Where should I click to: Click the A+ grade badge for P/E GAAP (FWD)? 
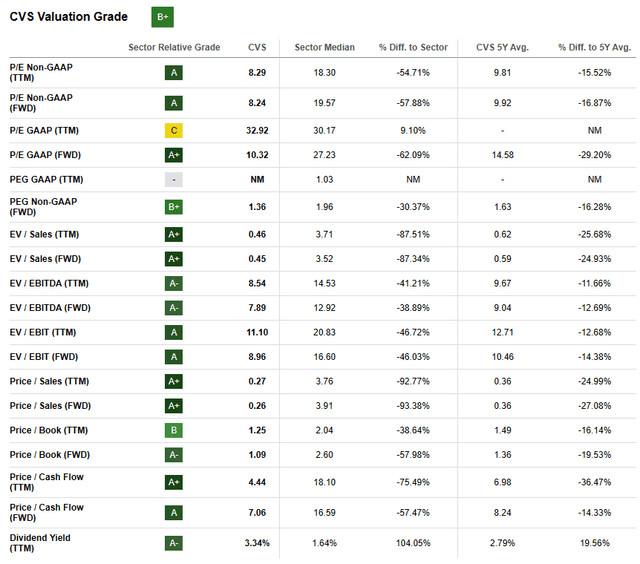click(x=174, y=155)
